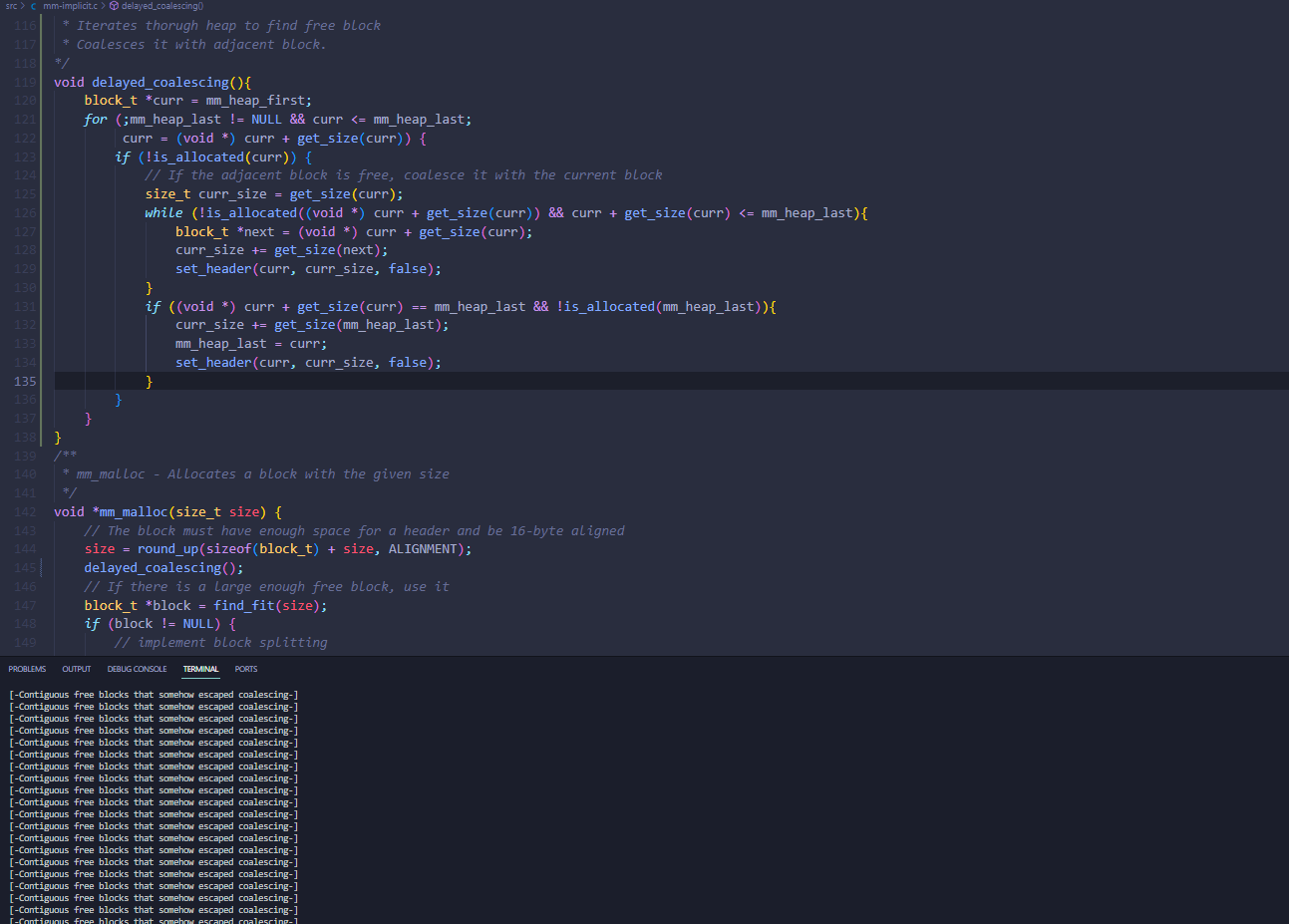Place cursor on mm_malloc function name

(x=134, y=512)
